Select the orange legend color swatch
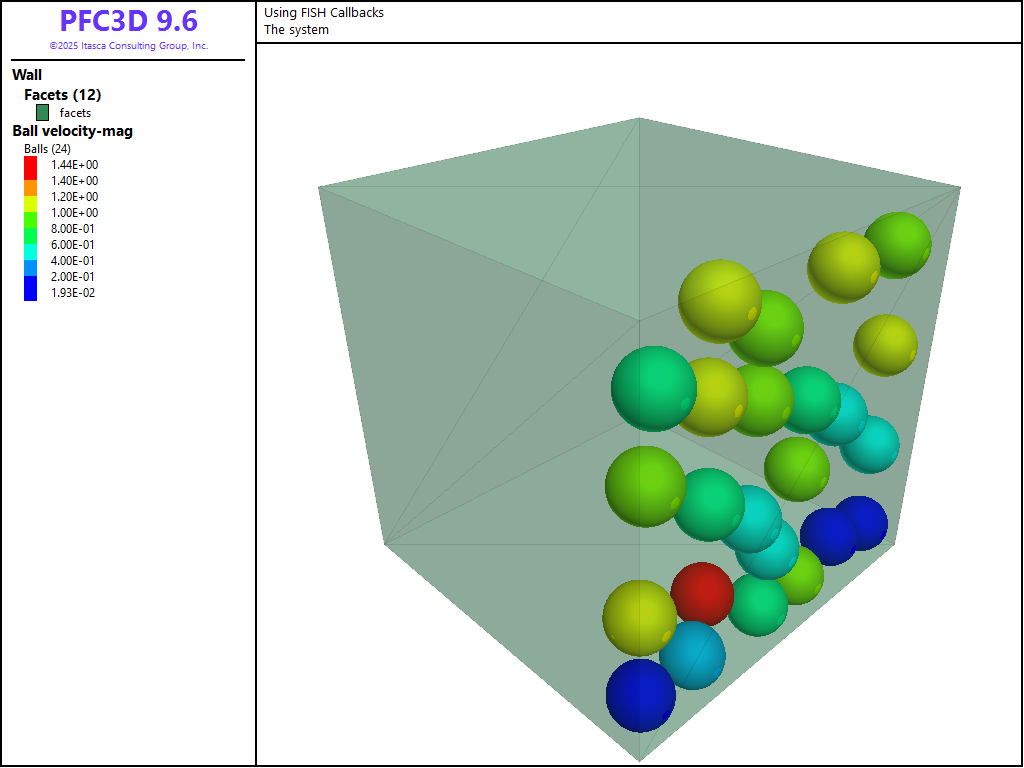 [31, 186]
